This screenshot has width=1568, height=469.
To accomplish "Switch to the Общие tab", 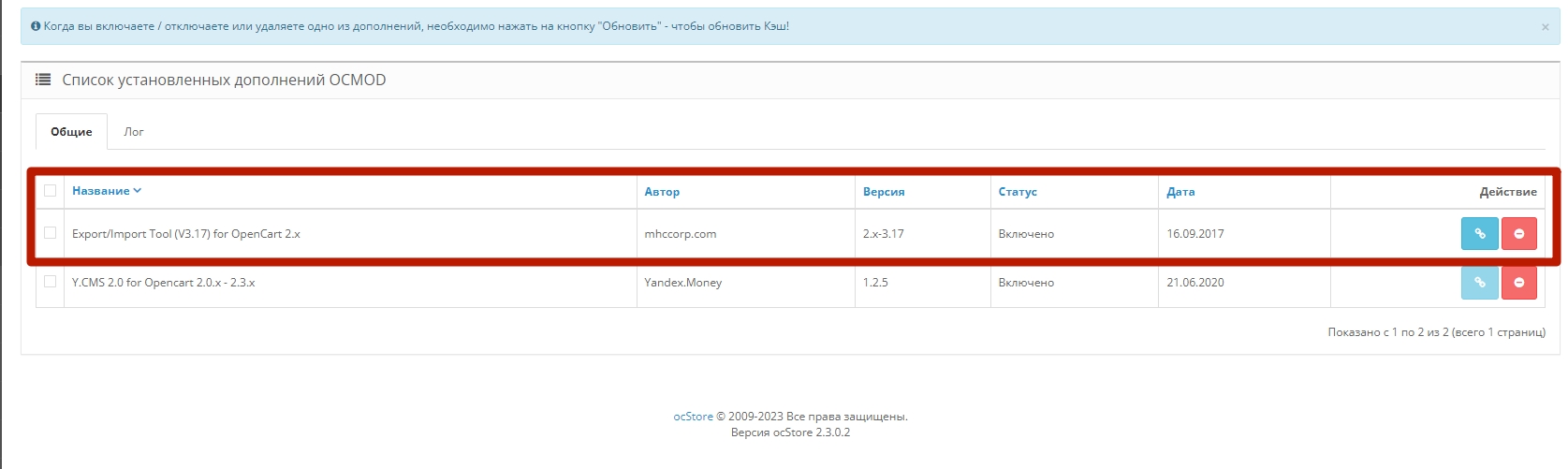I will tap(71, 132).
